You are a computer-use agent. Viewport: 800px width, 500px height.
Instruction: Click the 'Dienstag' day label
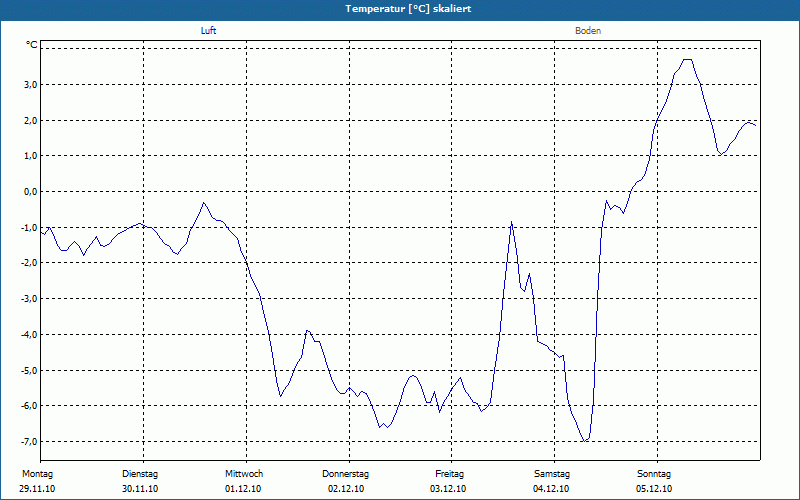coord(140,474)
